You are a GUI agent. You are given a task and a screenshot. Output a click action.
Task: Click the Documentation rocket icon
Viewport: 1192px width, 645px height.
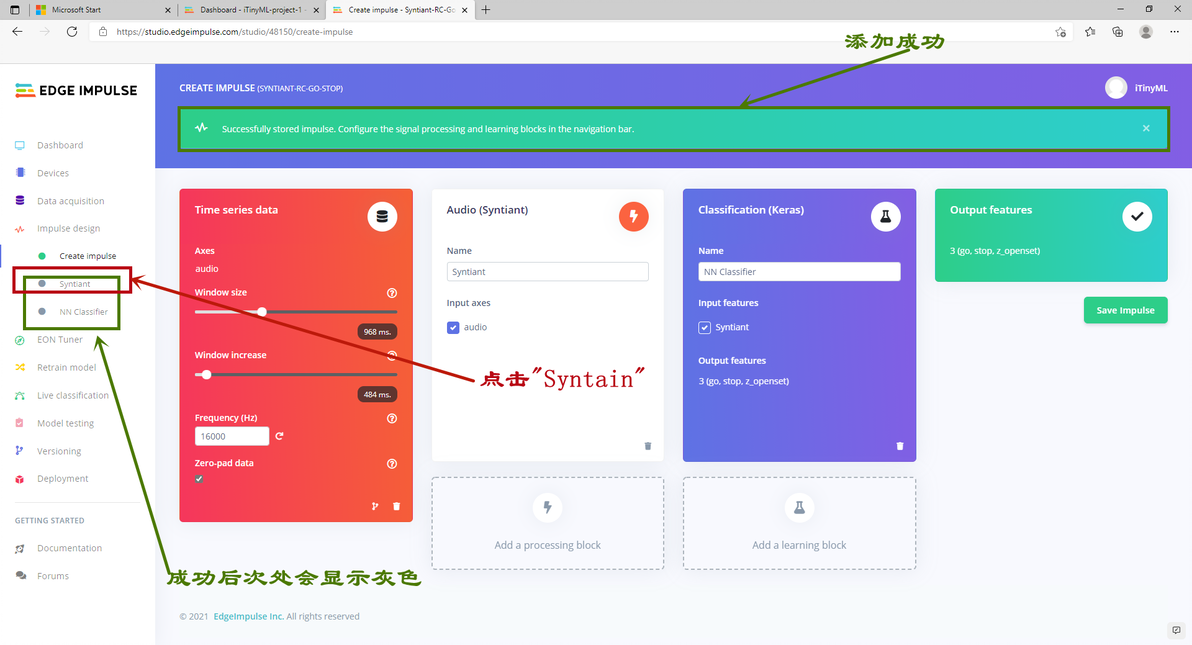20,548
